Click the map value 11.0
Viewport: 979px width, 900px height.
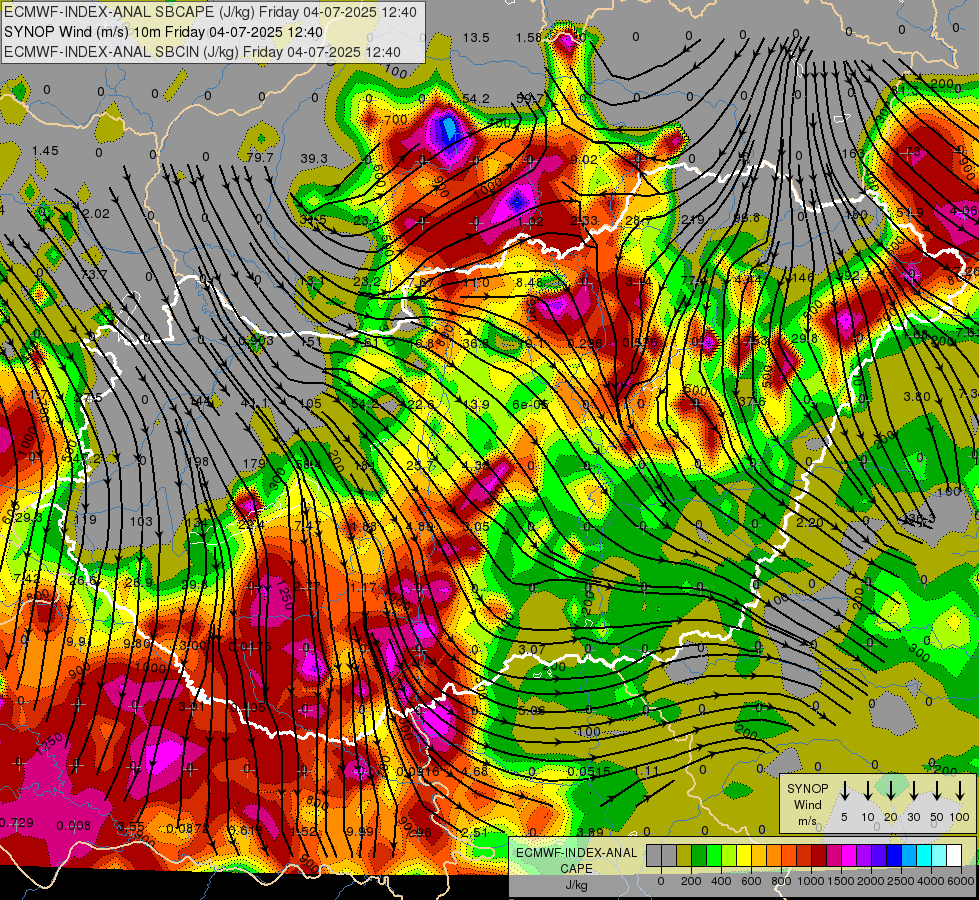click(476, 283)
